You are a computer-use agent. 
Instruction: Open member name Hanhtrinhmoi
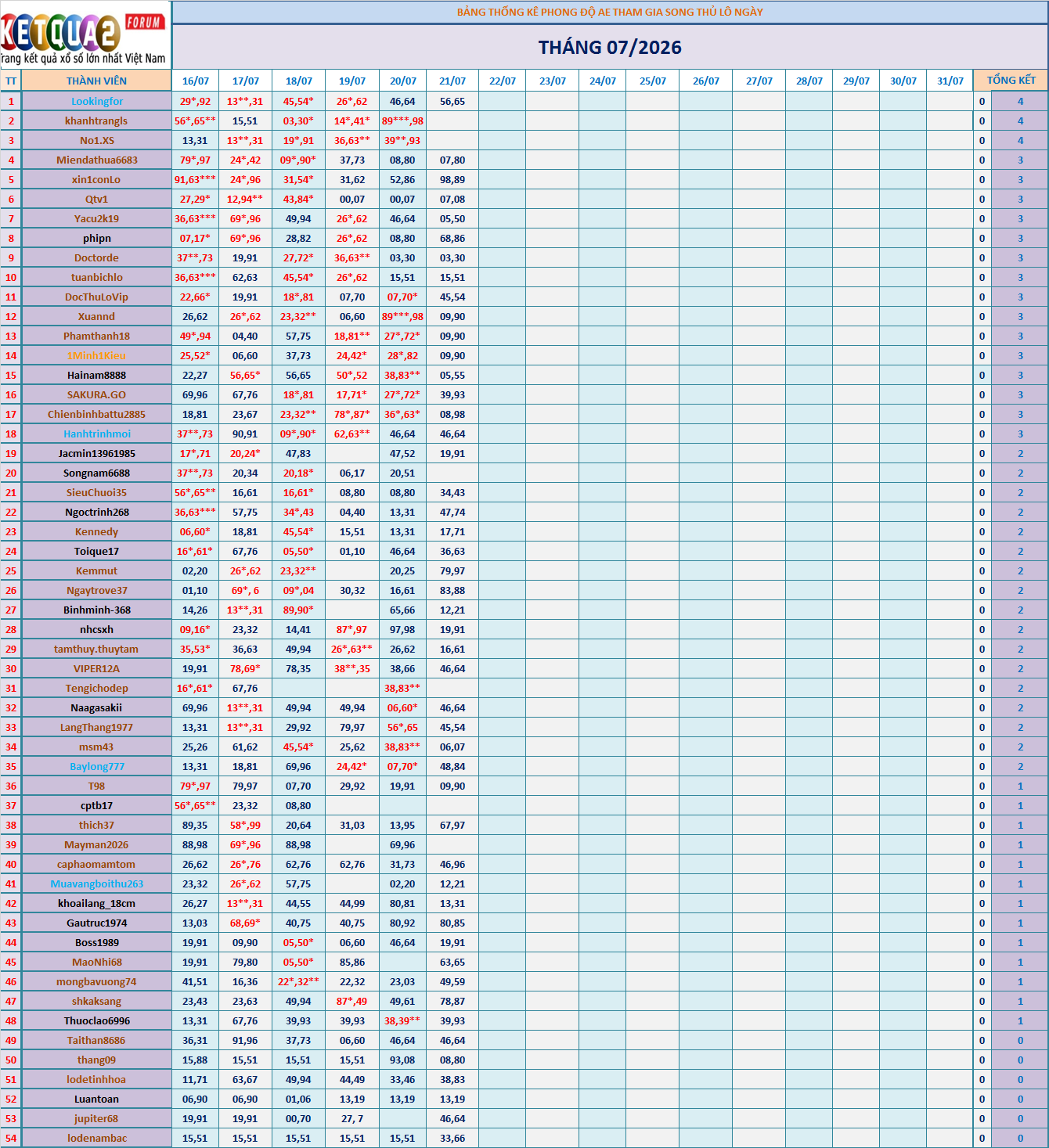[x=97, y=434]
